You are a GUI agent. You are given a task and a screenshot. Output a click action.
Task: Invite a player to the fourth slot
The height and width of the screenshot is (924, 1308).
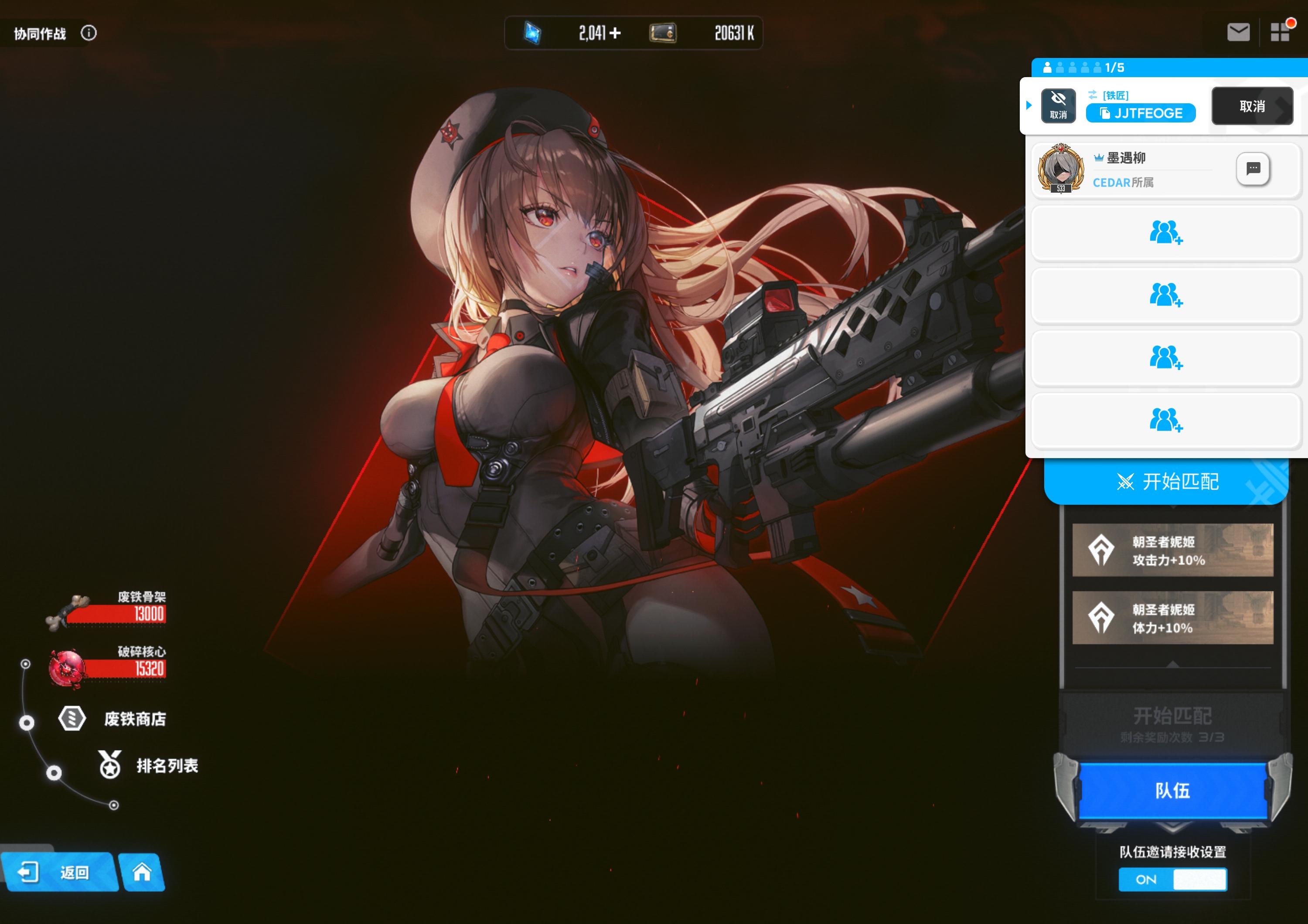[1166, 358]
